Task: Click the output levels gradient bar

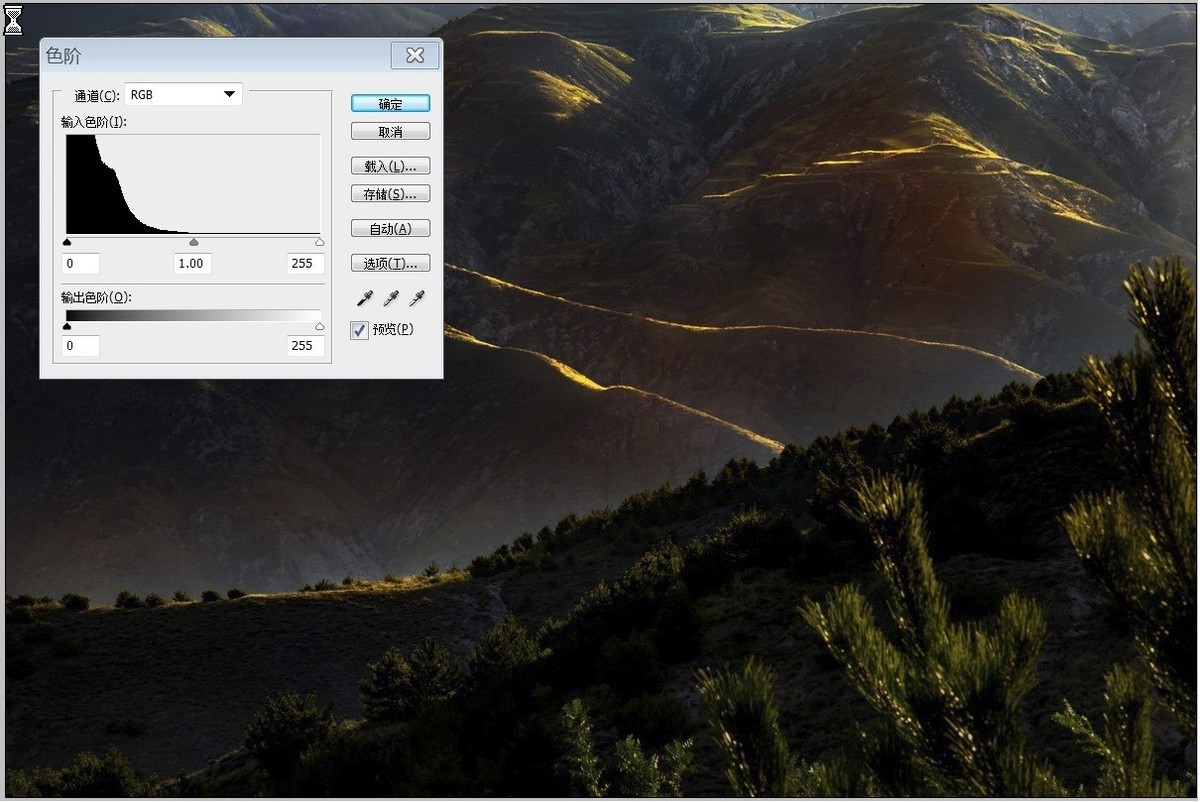Action: tap(193, 315)
